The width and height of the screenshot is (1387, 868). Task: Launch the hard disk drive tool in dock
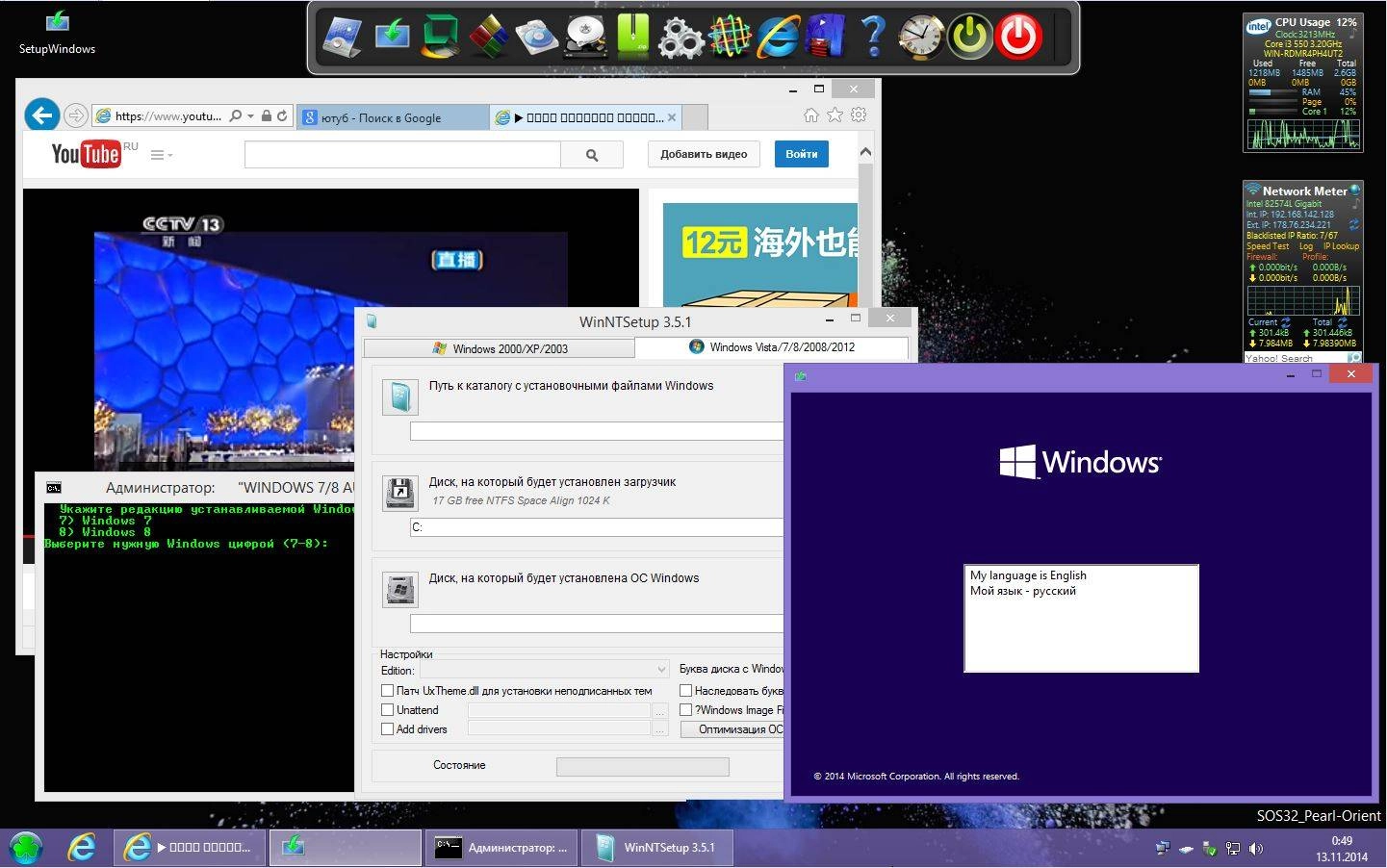click(585, 37)
